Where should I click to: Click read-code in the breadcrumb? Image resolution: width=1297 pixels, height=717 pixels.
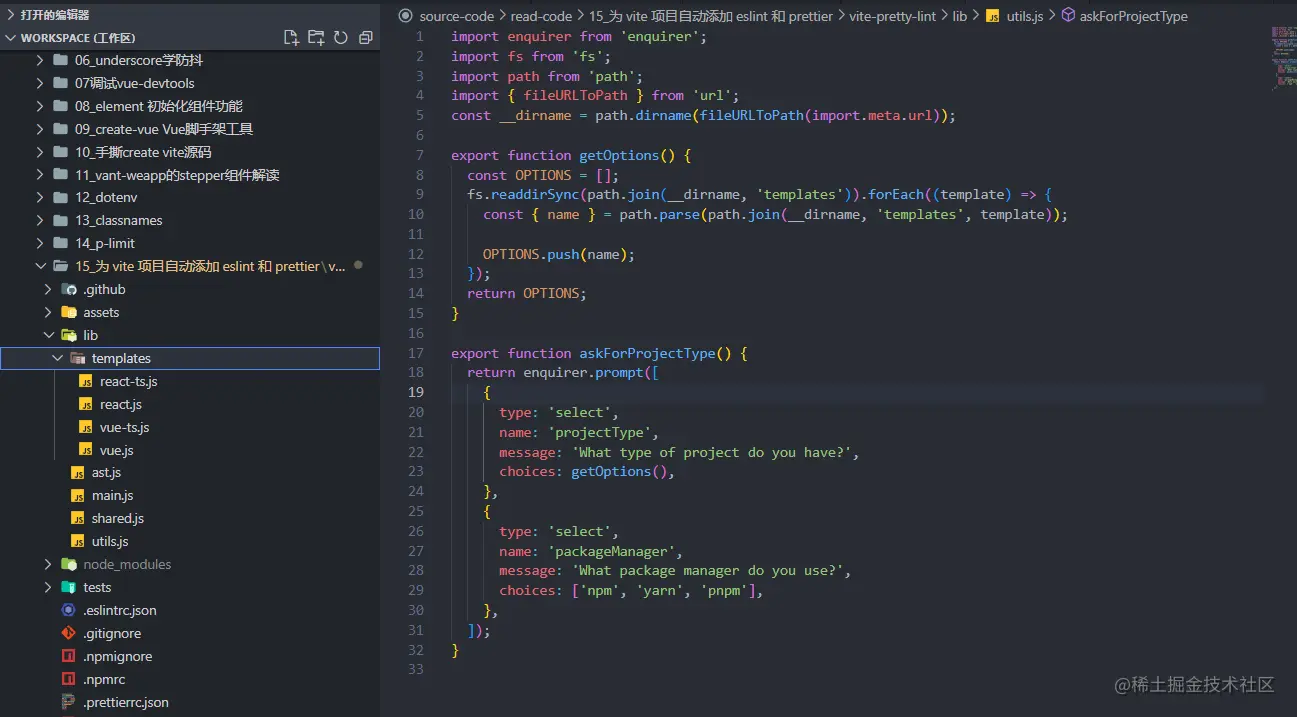coord(541,16)
